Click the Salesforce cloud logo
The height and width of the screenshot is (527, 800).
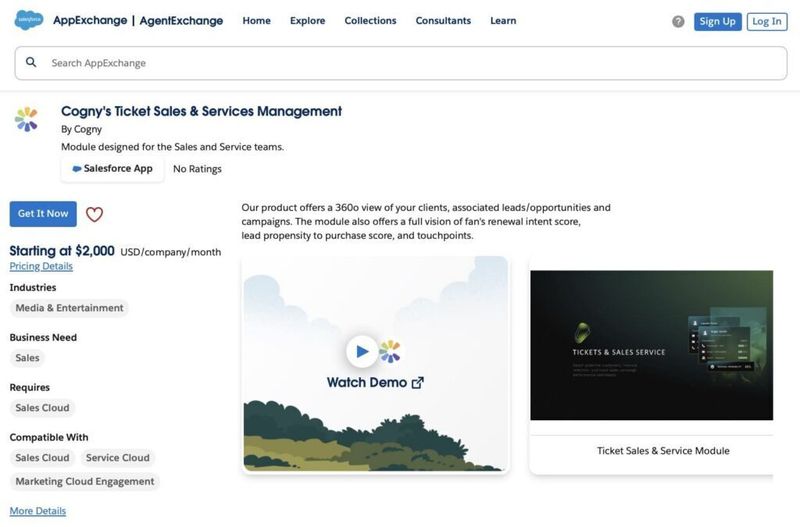tap(29, 20)
